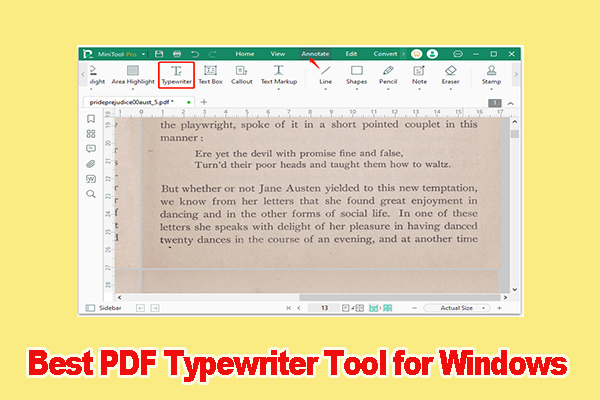Open the Bookmarks panel in sidebar
600x400 pixels.
click(91, 119)
